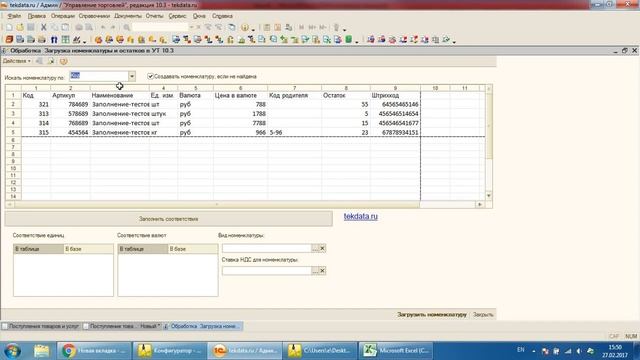
Task: Clear the Ставка НДС field with X
Action: point(322,271)
